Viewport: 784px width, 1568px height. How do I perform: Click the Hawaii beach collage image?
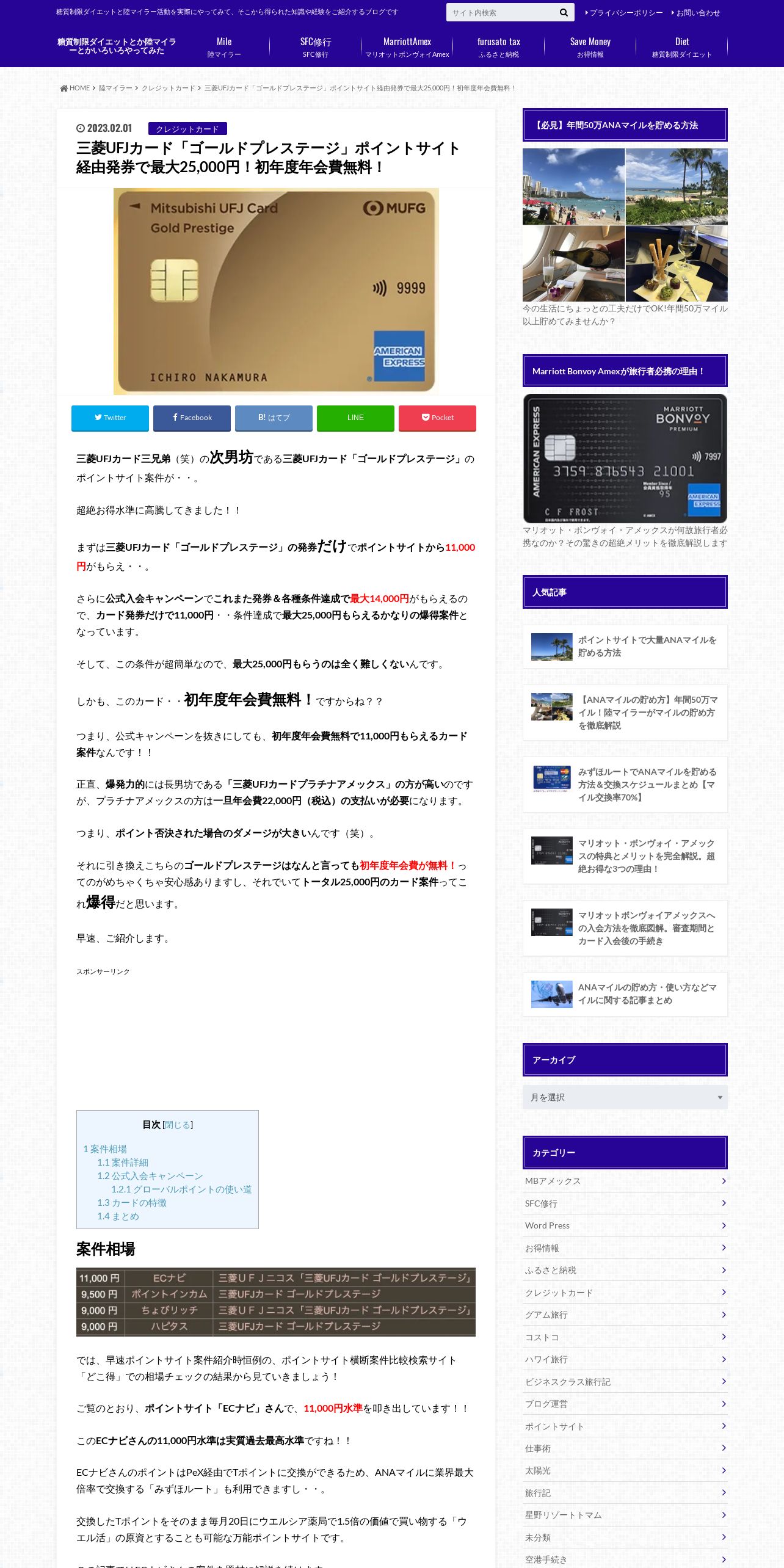625,225
